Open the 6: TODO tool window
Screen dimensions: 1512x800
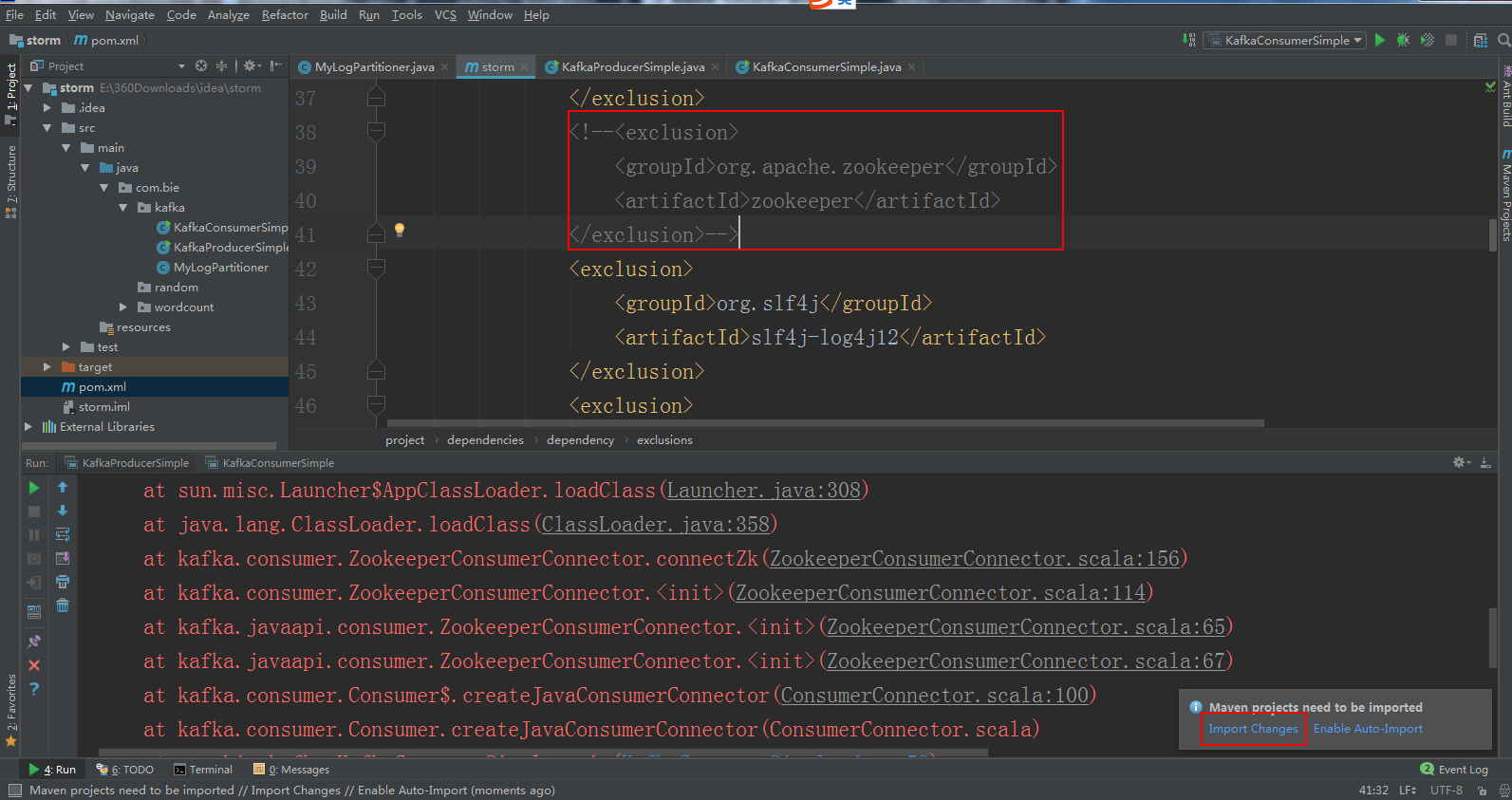[124, 770]
